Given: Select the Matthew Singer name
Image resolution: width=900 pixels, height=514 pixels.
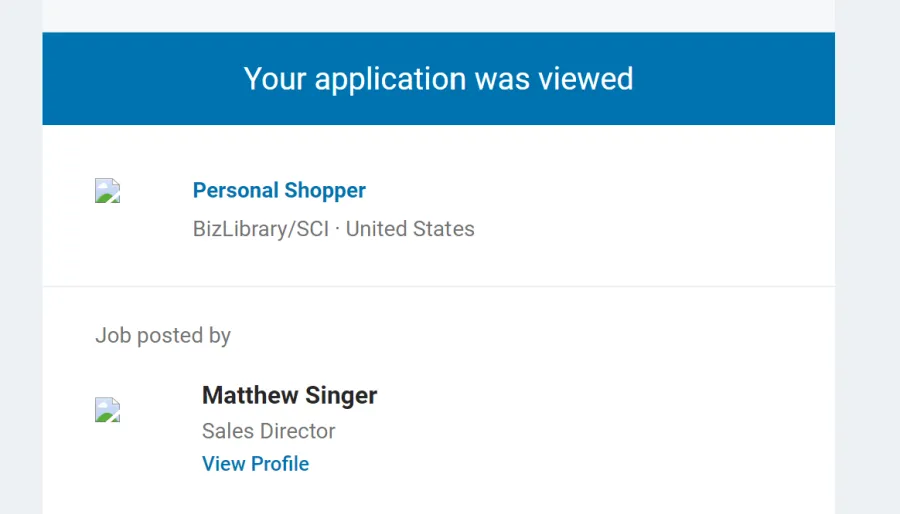Looking at the screenshot, I should coord(289,395).
